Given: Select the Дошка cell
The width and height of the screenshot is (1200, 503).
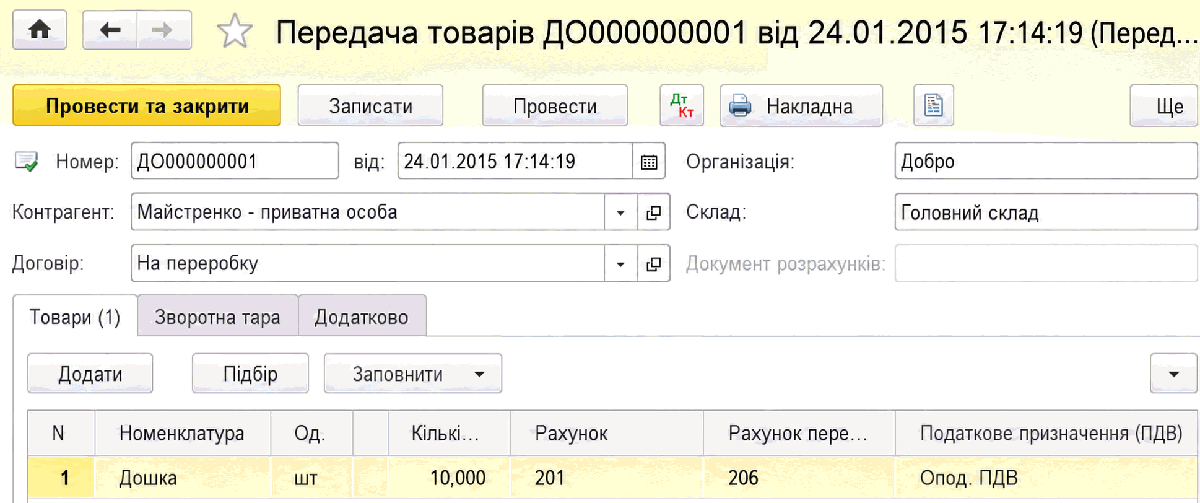Looking at the screenshot, I should point(183,477).
